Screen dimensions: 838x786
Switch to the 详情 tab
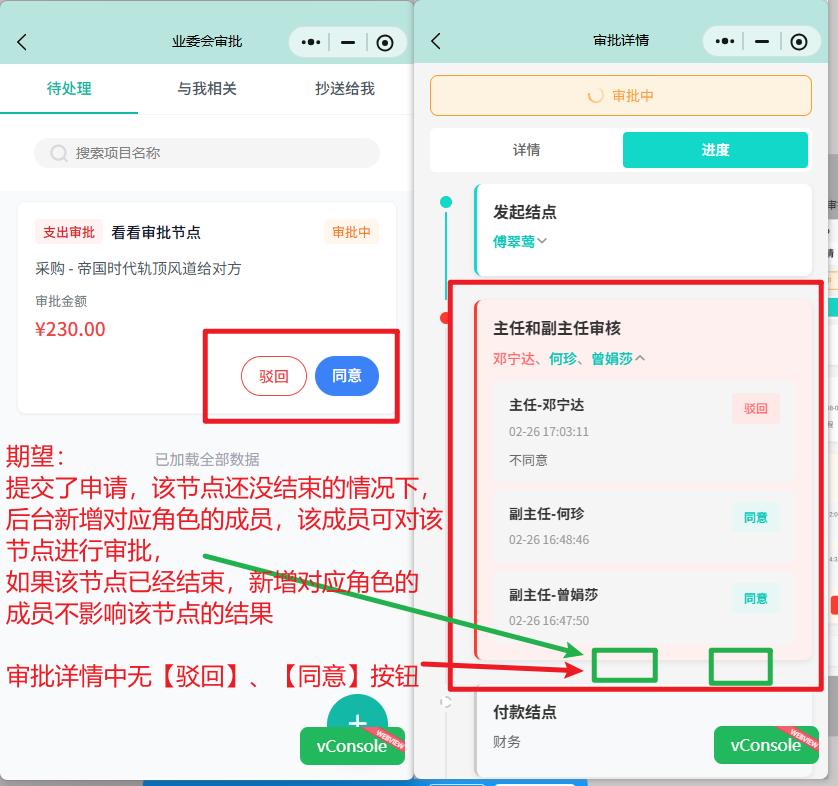point(526,150)
